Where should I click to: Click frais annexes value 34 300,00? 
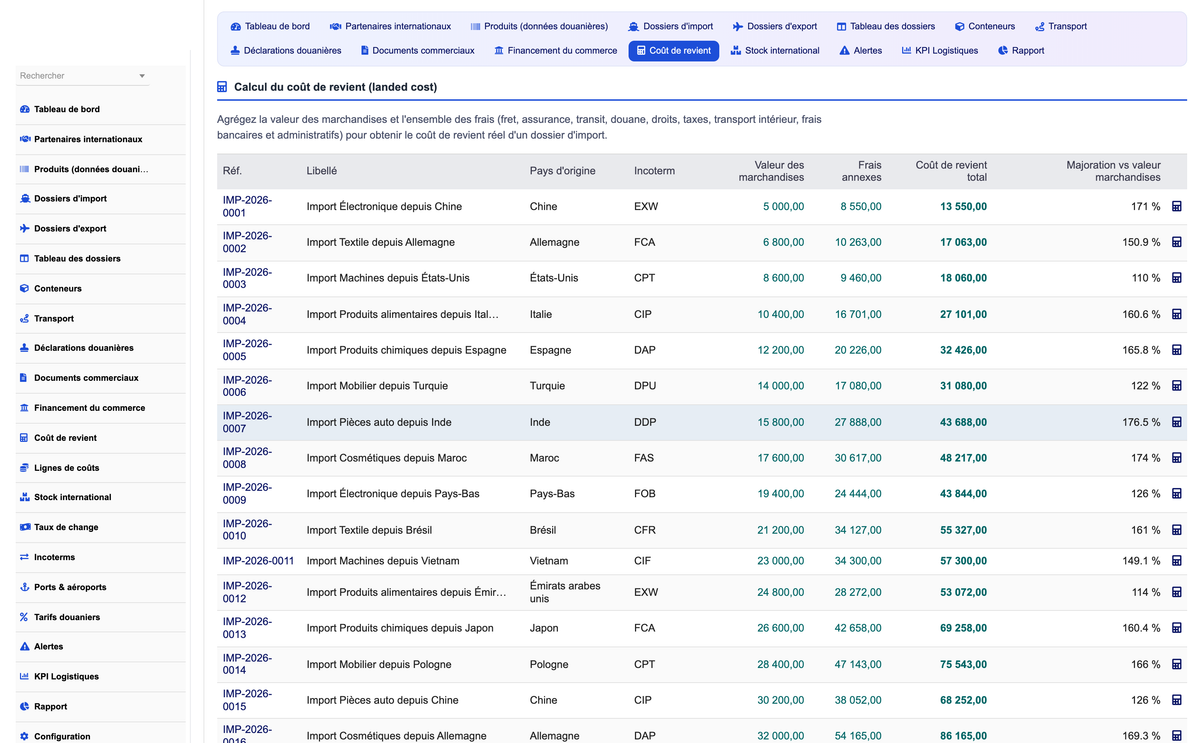click(x=858, y=561)
